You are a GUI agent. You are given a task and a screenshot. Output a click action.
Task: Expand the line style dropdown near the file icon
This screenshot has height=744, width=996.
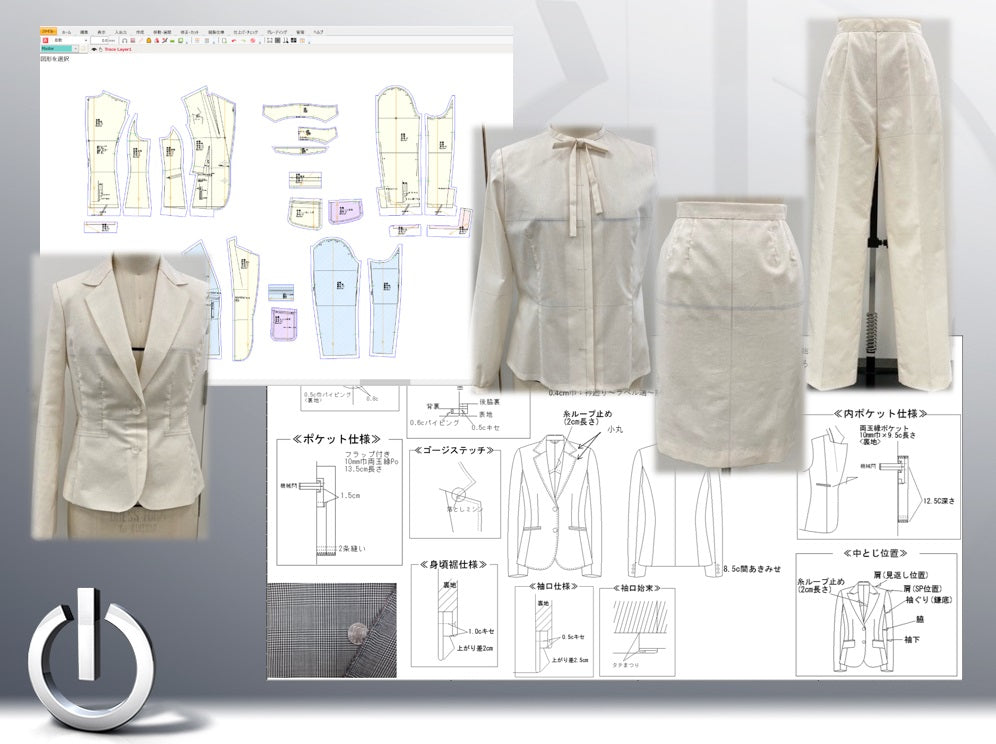coord(86,41)
